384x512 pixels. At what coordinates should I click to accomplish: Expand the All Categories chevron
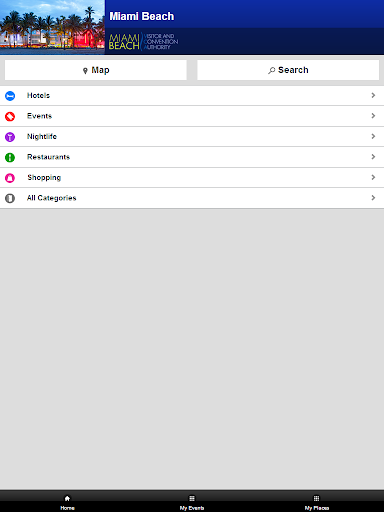(x=373, y=198)
